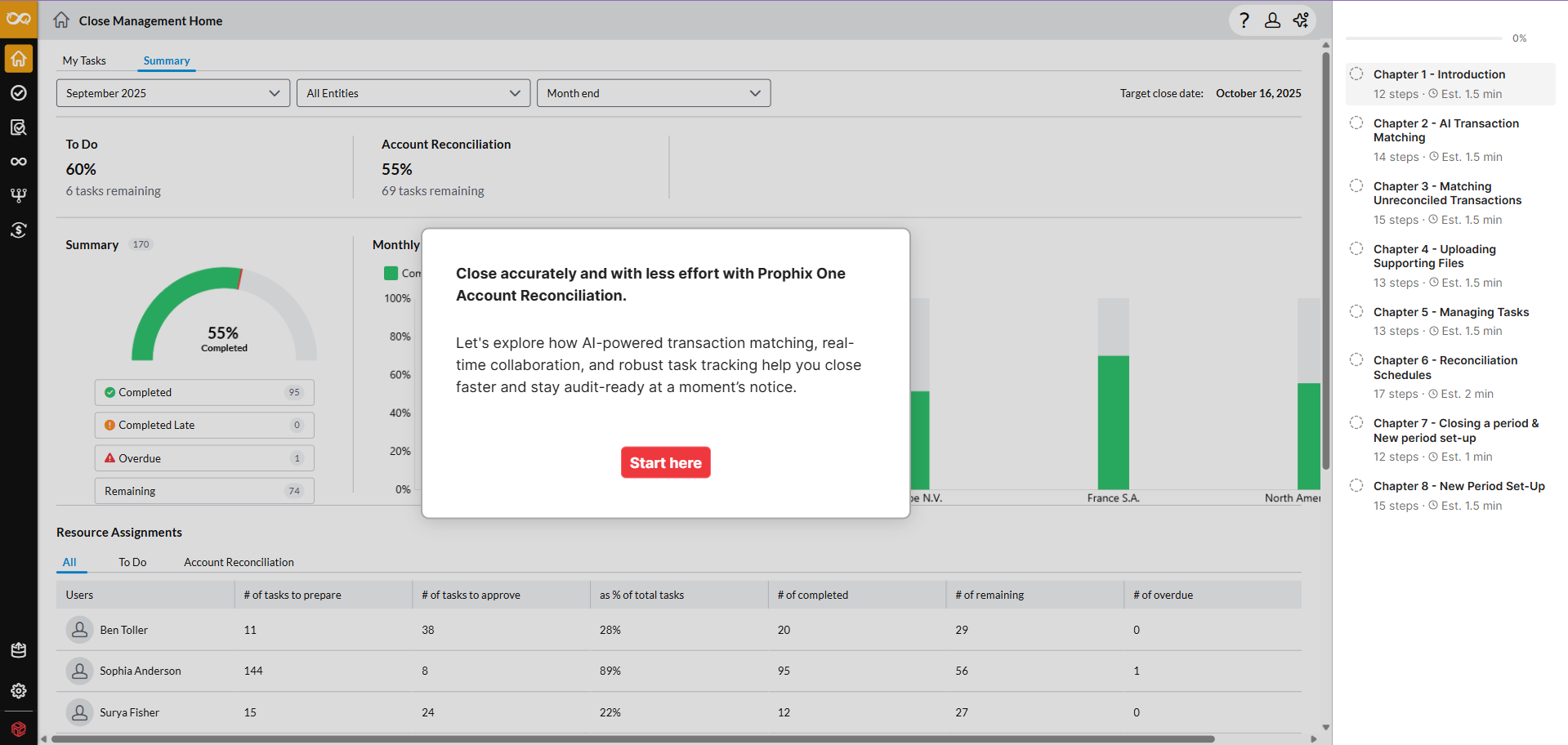The width and height of the screenshot is (1568, 745).
Task: Click the Overdue status row
Action: [203, 458]
